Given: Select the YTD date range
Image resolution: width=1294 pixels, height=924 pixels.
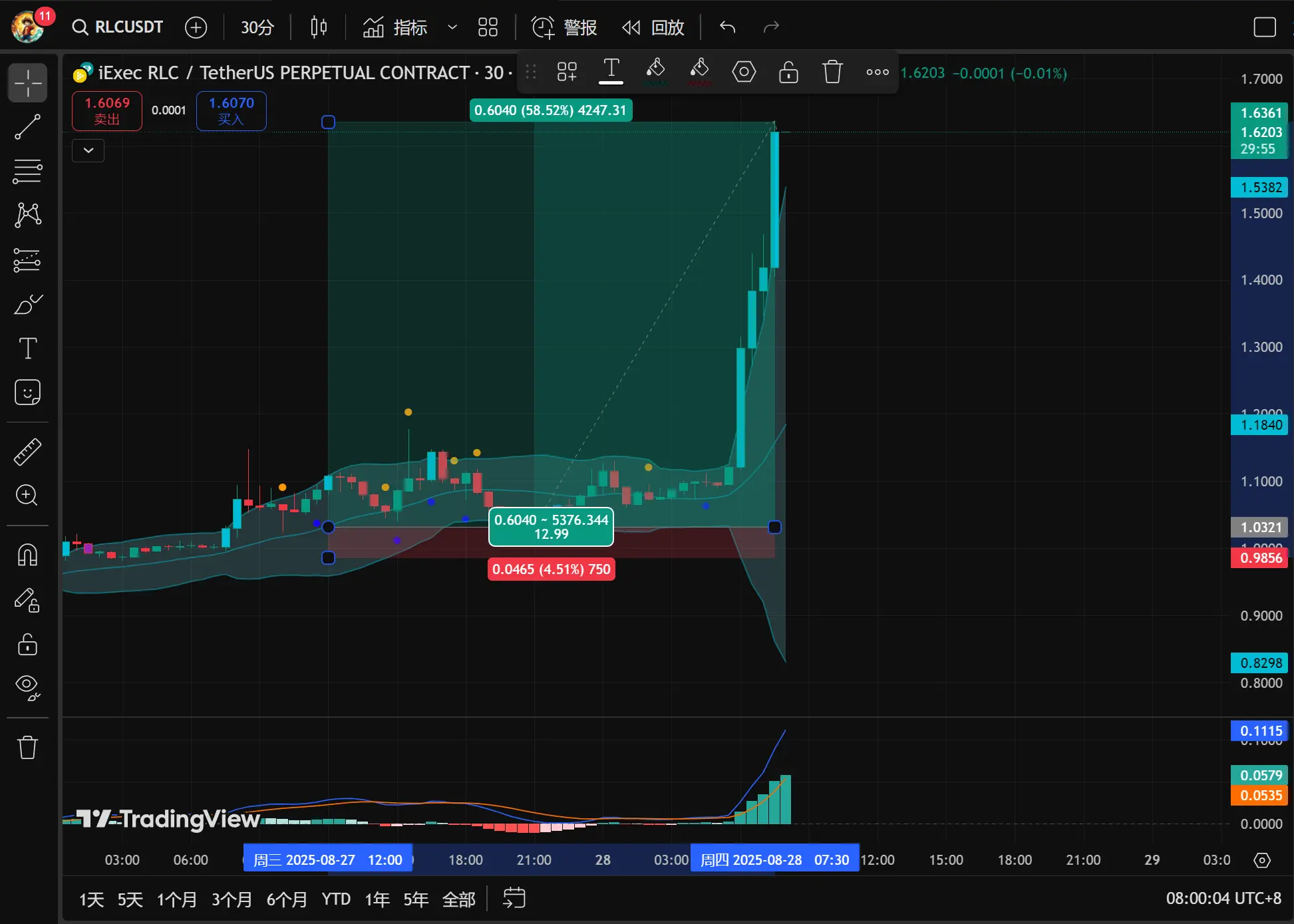Looking at the screenshot, I should [336, 899].
